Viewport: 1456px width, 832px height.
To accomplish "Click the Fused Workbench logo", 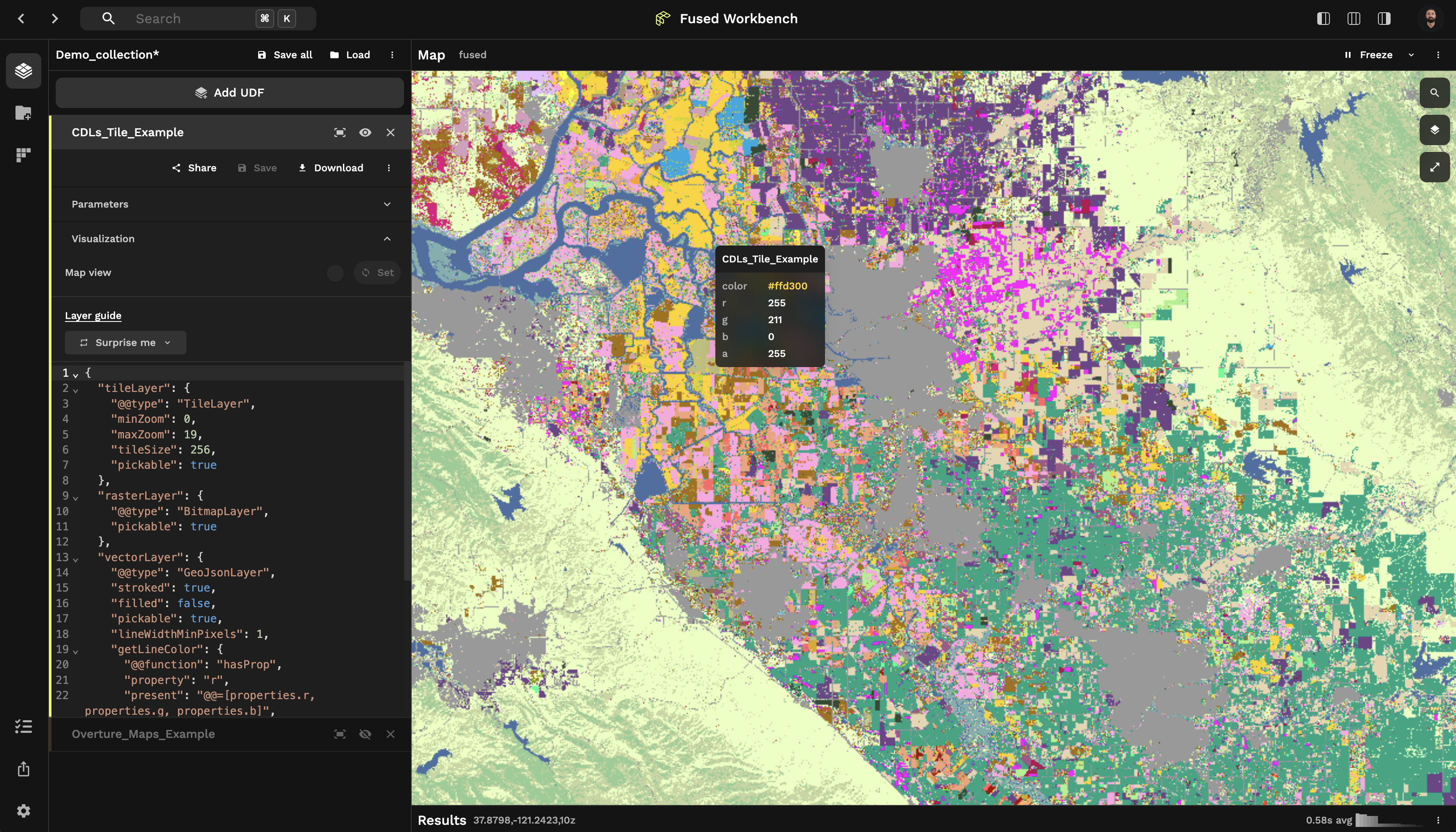I will (x=663, y=18).
